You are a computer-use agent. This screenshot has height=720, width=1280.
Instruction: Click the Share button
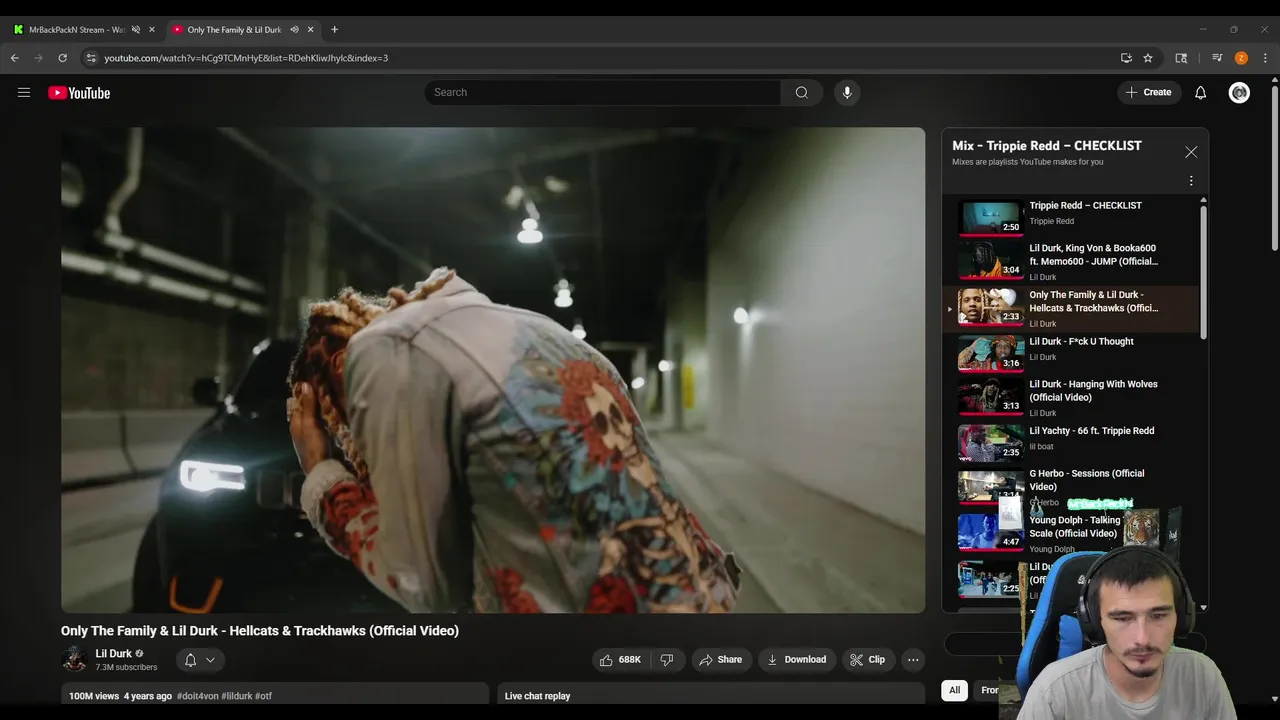point(720,659)
